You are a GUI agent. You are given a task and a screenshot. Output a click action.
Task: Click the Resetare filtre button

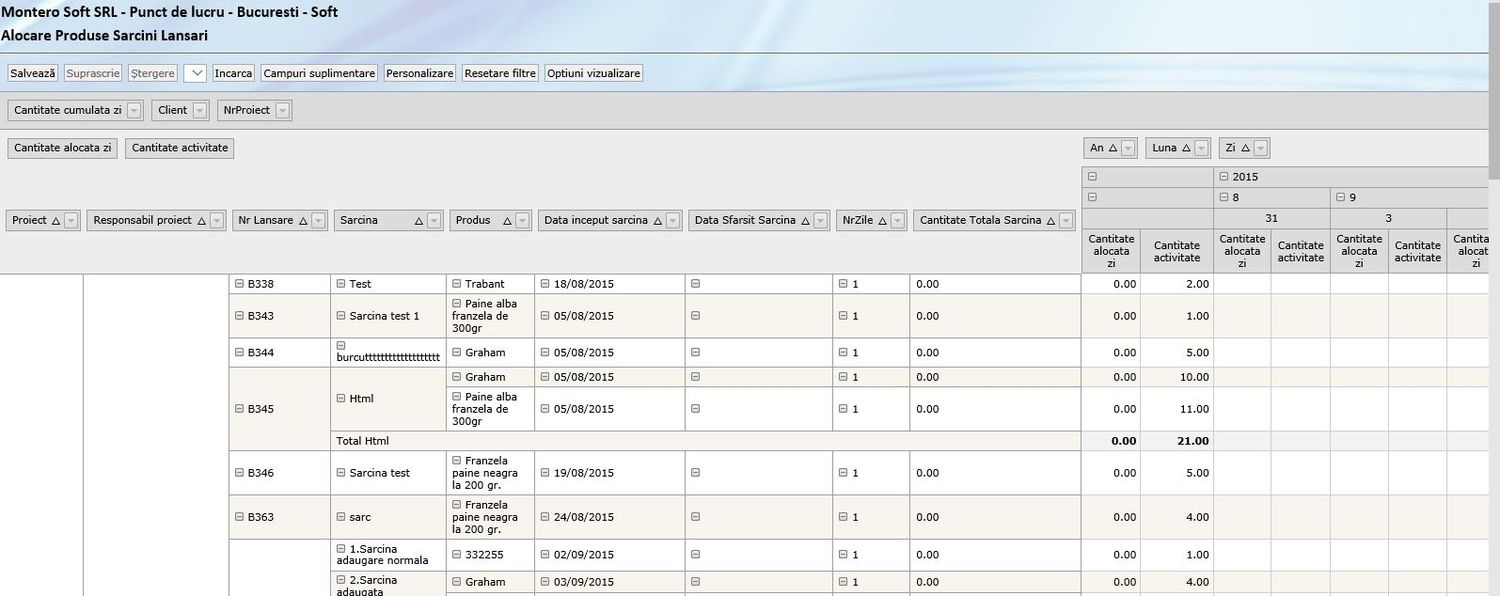coord(500,73)
